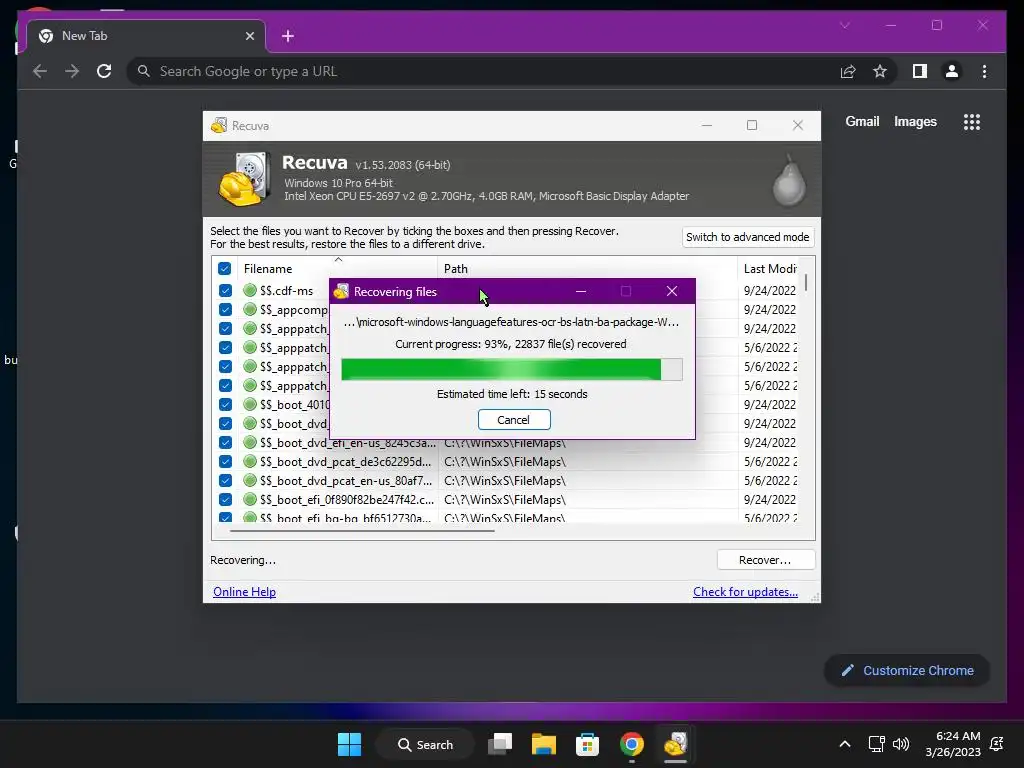Viewport: 1024px width, 768px height.
Task: Uncheck the $$_appcomp file checkbox
Action: coord(225,310)
